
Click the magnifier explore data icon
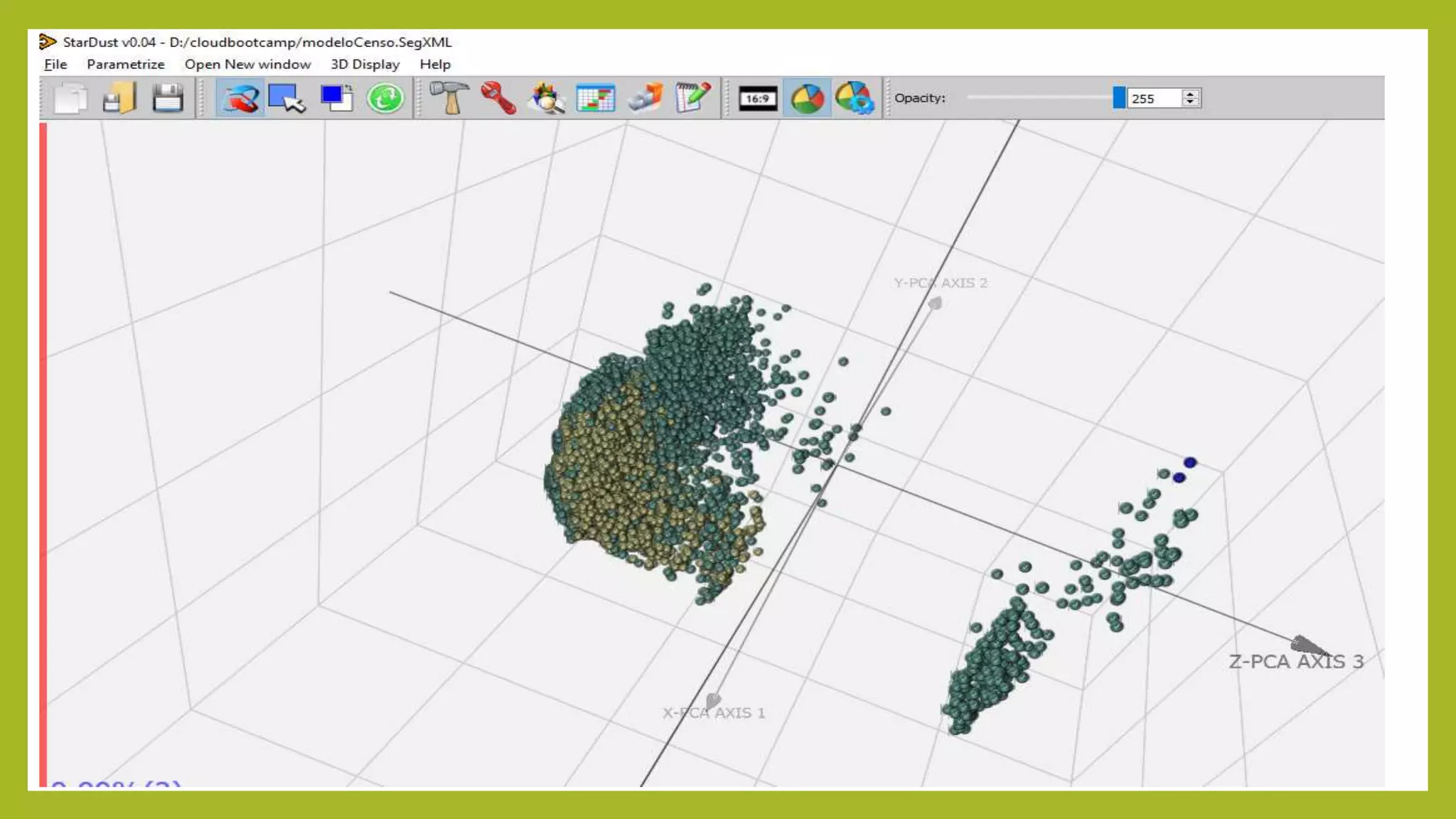546,98
